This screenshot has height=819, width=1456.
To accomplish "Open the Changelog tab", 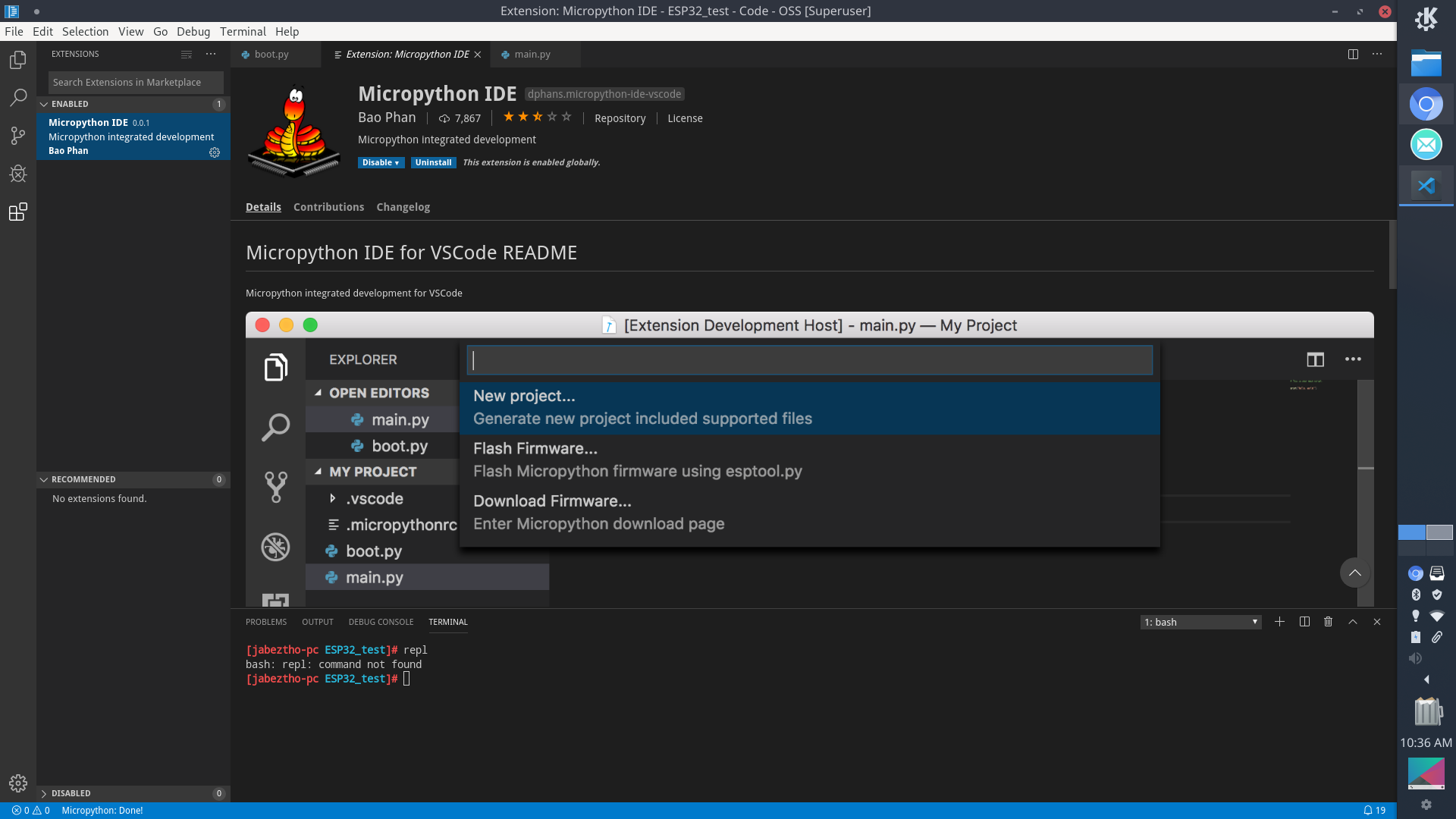I will [x=403, y=207].
